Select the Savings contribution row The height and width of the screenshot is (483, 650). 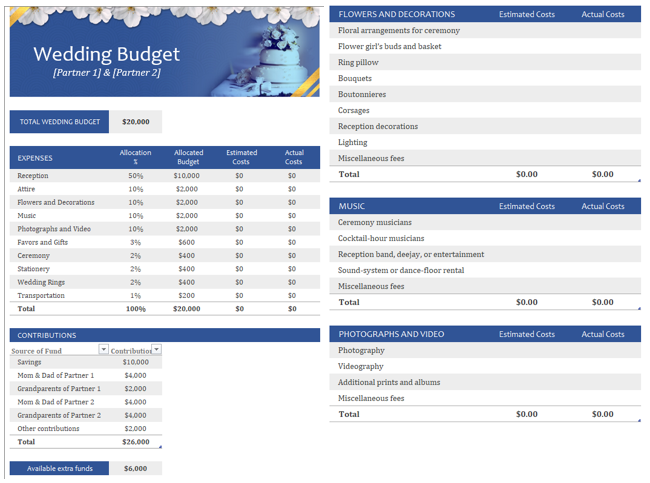86,362
